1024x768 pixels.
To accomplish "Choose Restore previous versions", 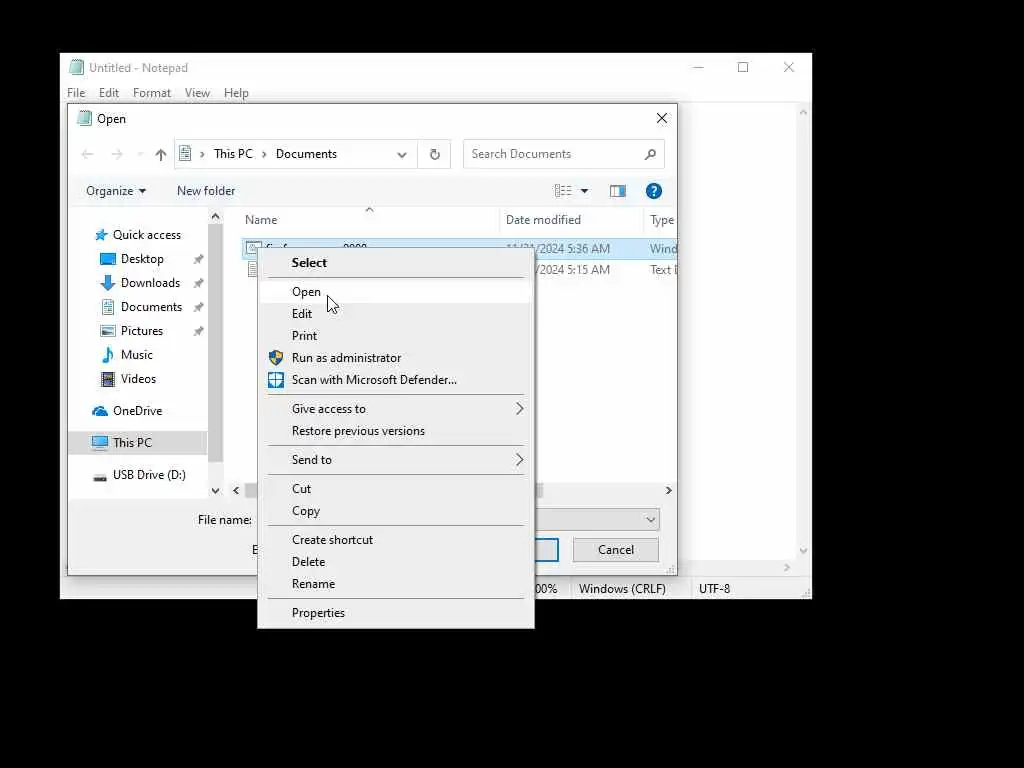I will click(396, 431).
